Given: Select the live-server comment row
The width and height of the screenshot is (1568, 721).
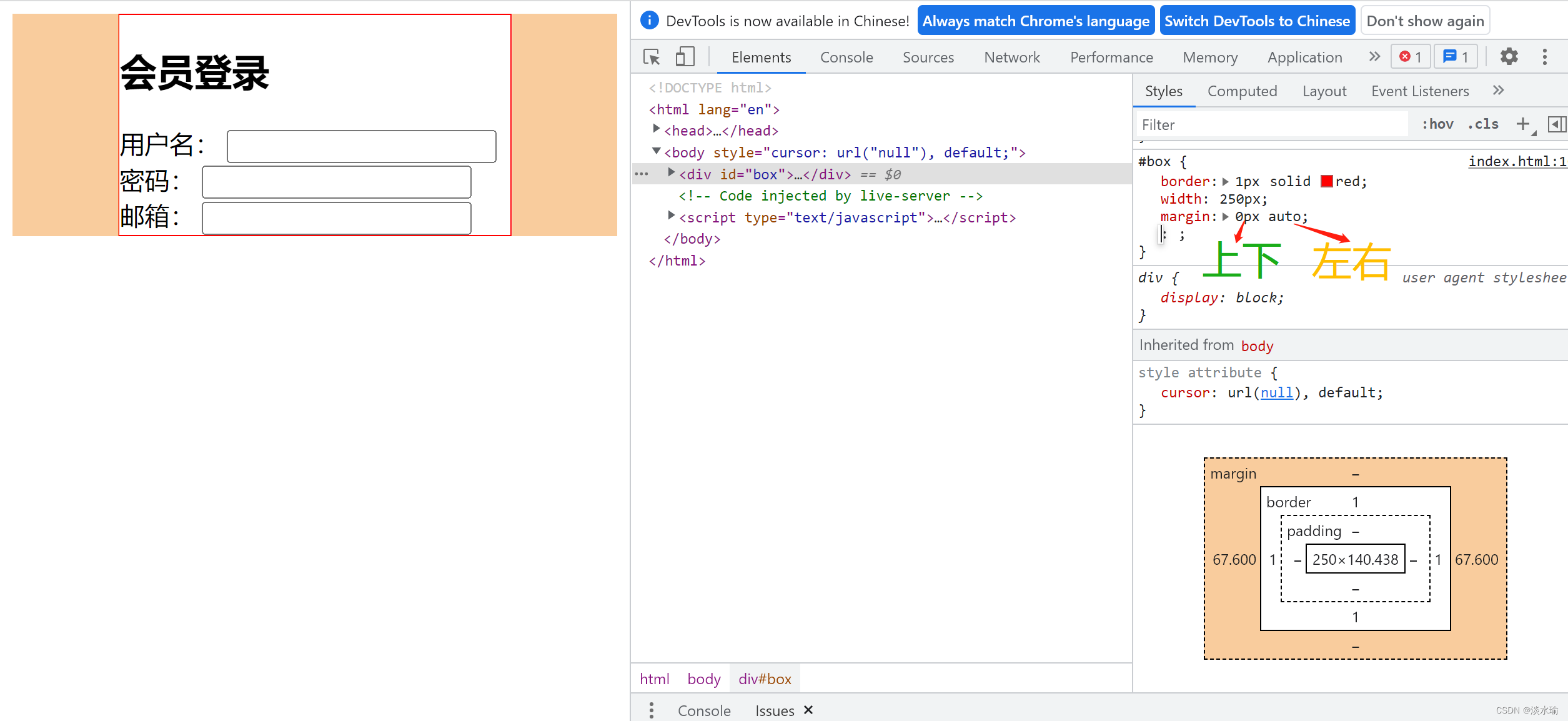Looking at the screenshot, I should point(831,196).
